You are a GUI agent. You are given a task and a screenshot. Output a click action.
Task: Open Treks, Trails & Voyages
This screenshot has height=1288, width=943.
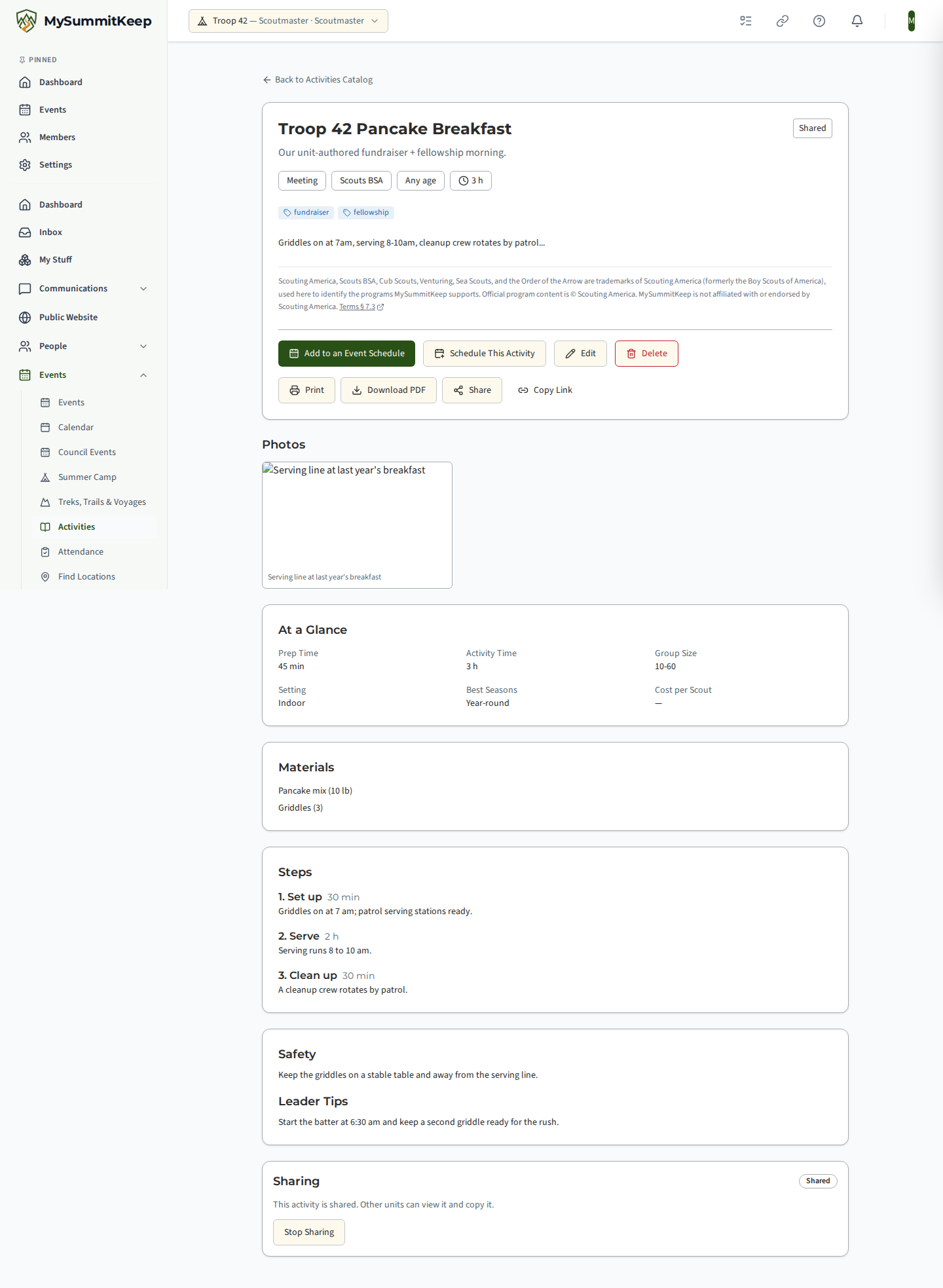(x=94, y=502)
